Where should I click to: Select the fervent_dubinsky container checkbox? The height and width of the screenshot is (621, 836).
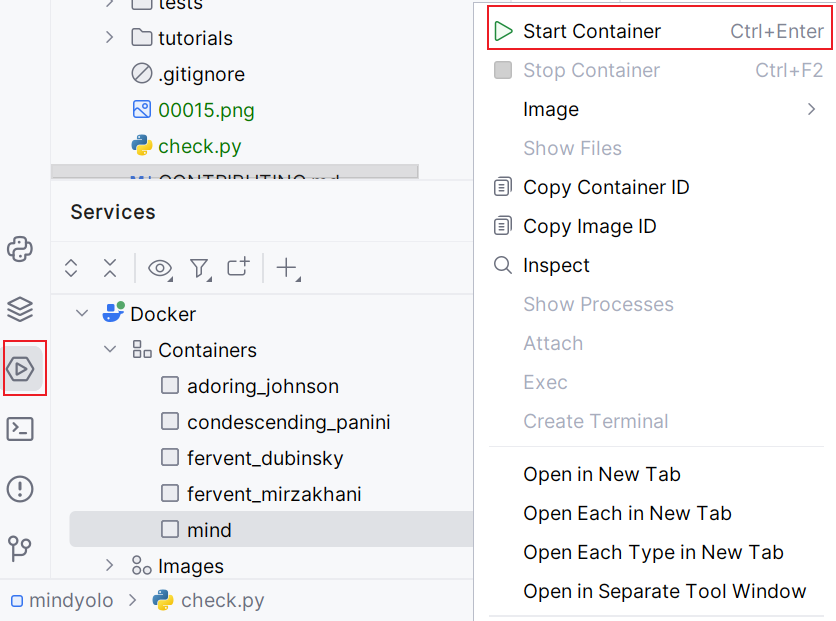tap(169, 458)
